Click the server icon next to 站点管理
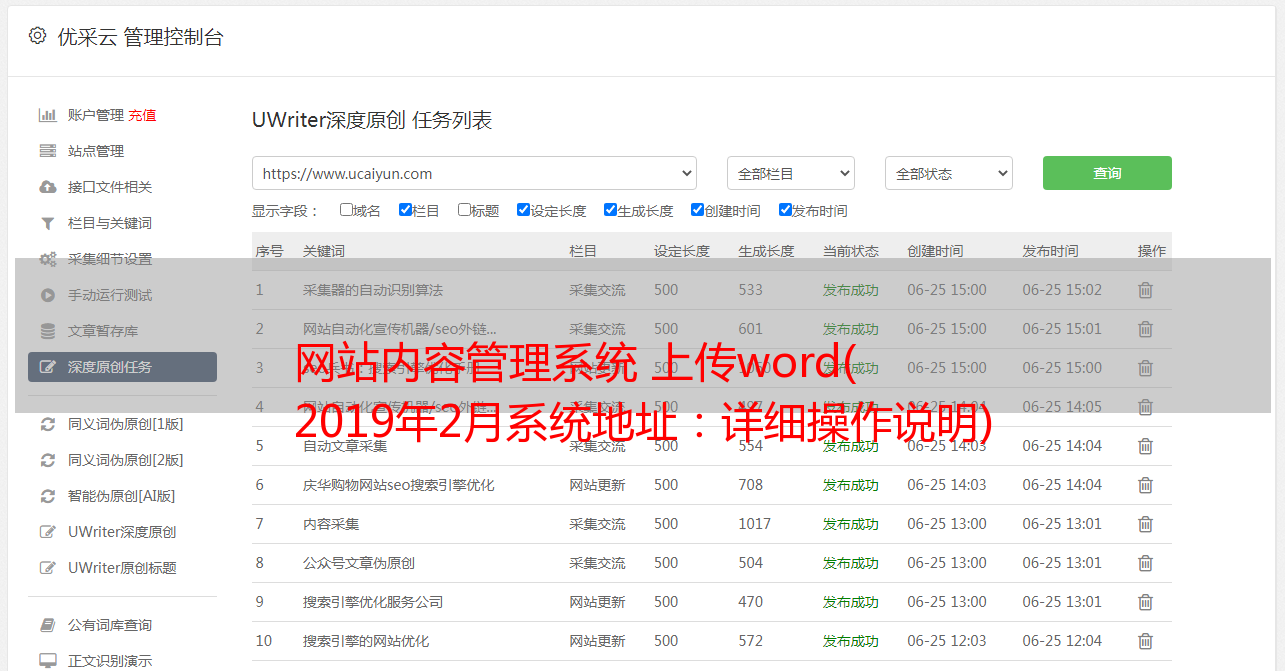The width and height of the screenshot is (1285, 671). point(47,151)
